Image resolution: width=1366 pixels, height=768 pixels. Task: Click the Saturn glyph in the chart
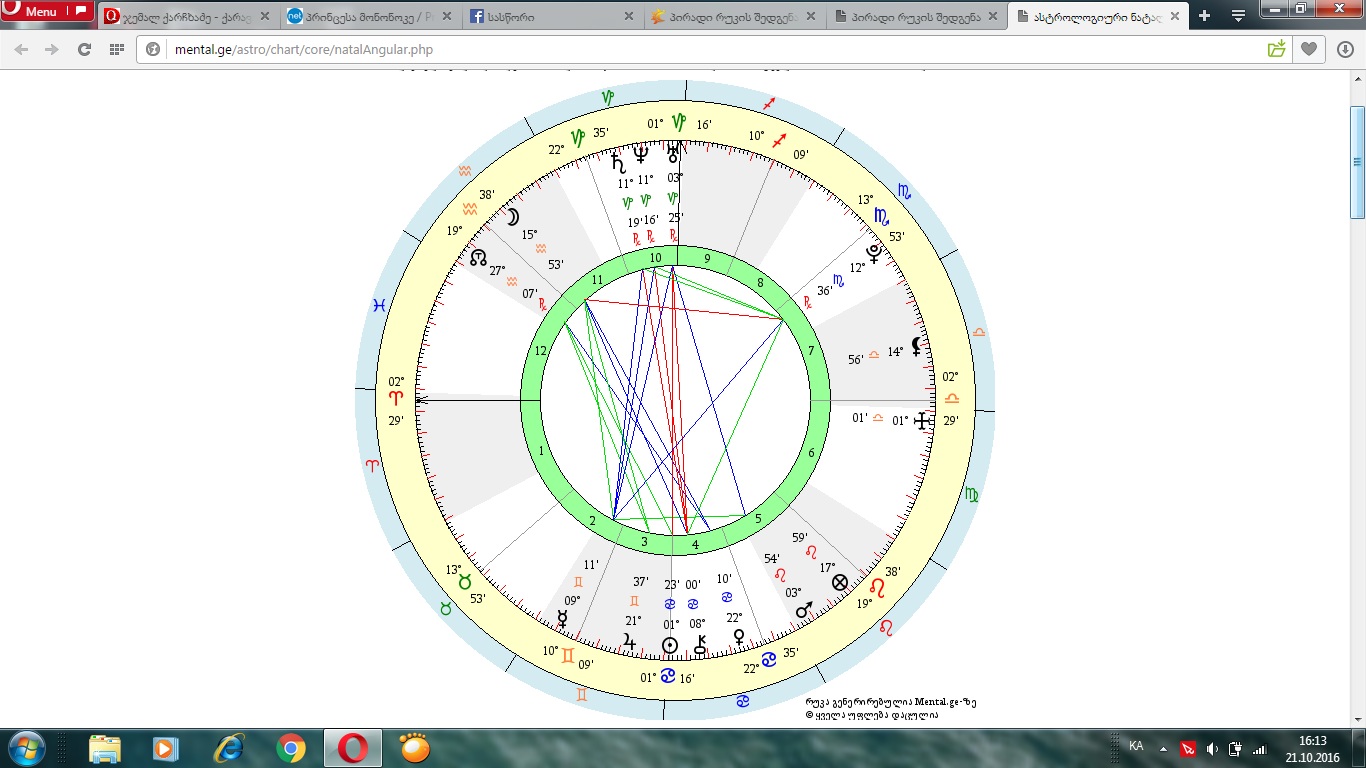tap(619, 160)
